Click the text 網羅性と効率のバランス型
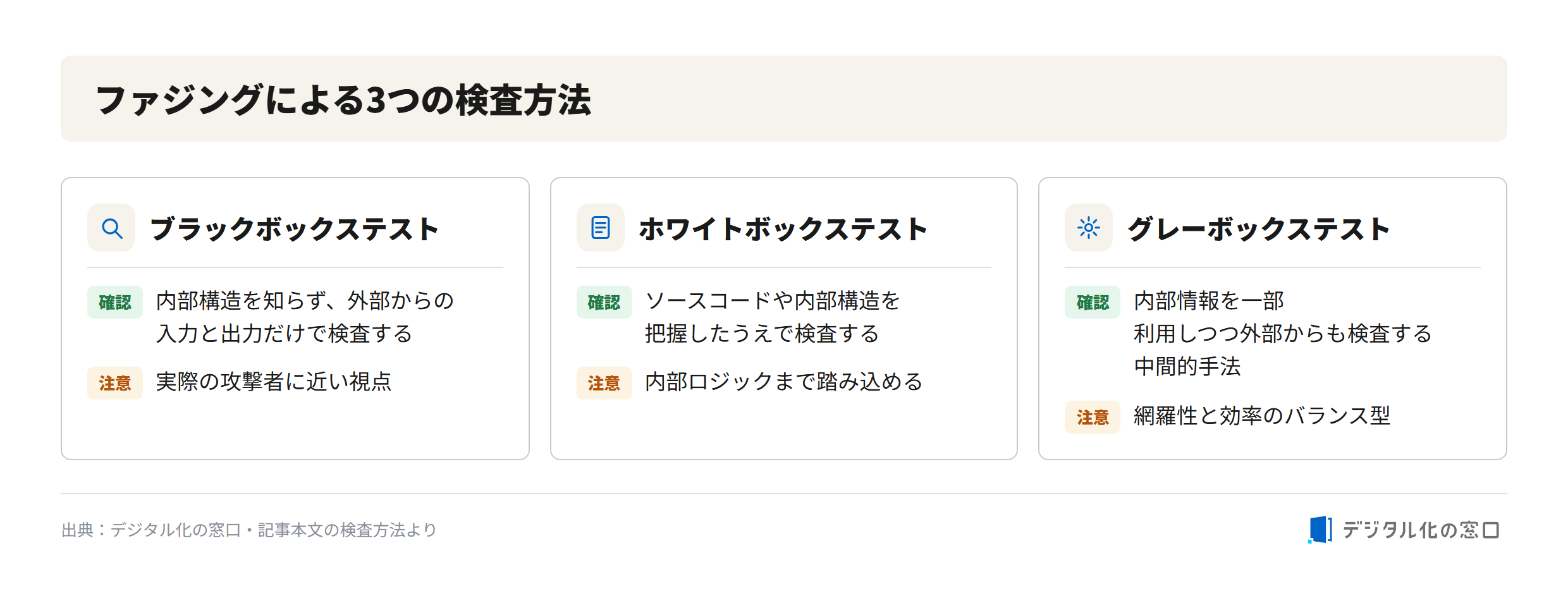The height and width of the screenshot is (603, 1568). click(1262, 416)
